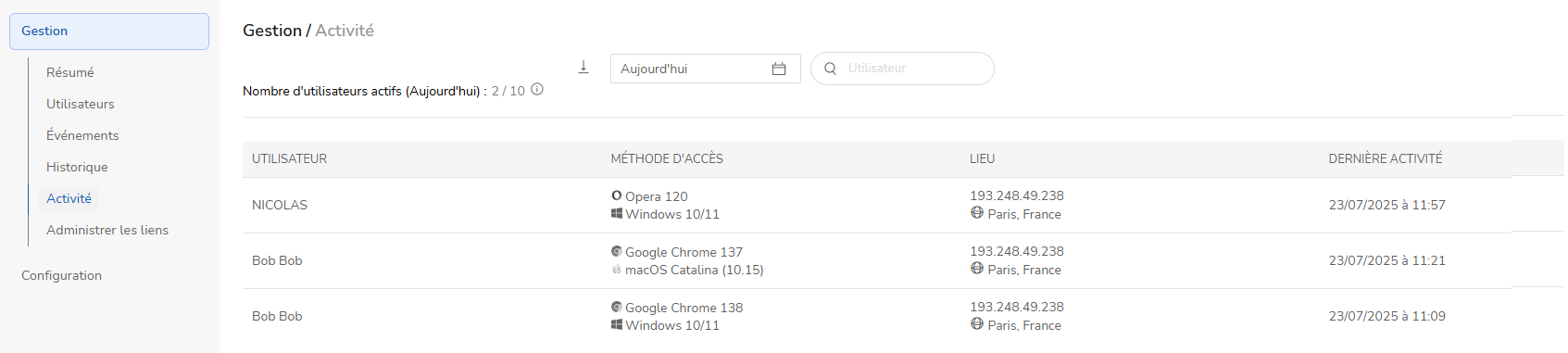Click the Google Chrome 138 icon
The width and height of the screenshot is (1568, 353).
pyautogui.click(x=617, y=307)
